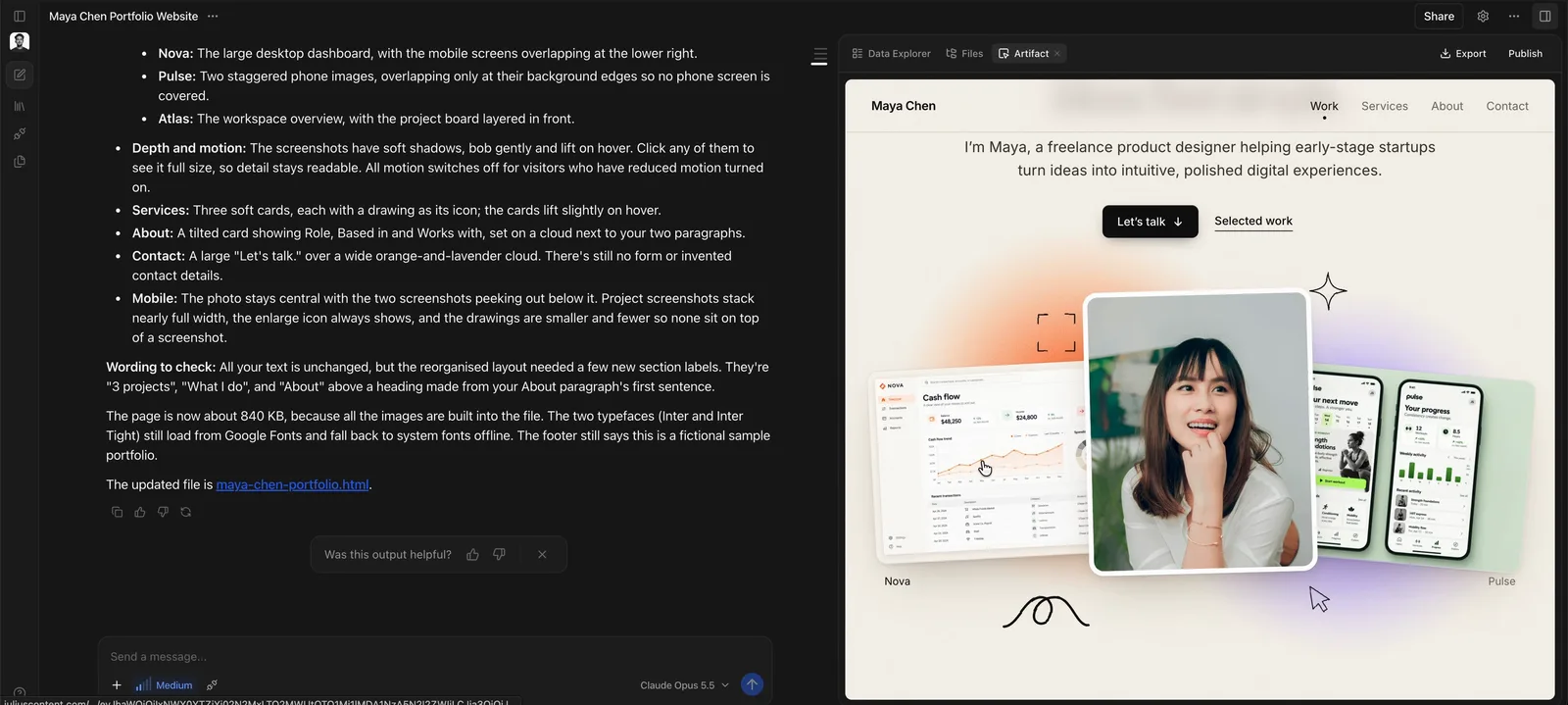
Task: Follow the 'Selected work' link
Action: (x=1252, y=222)
